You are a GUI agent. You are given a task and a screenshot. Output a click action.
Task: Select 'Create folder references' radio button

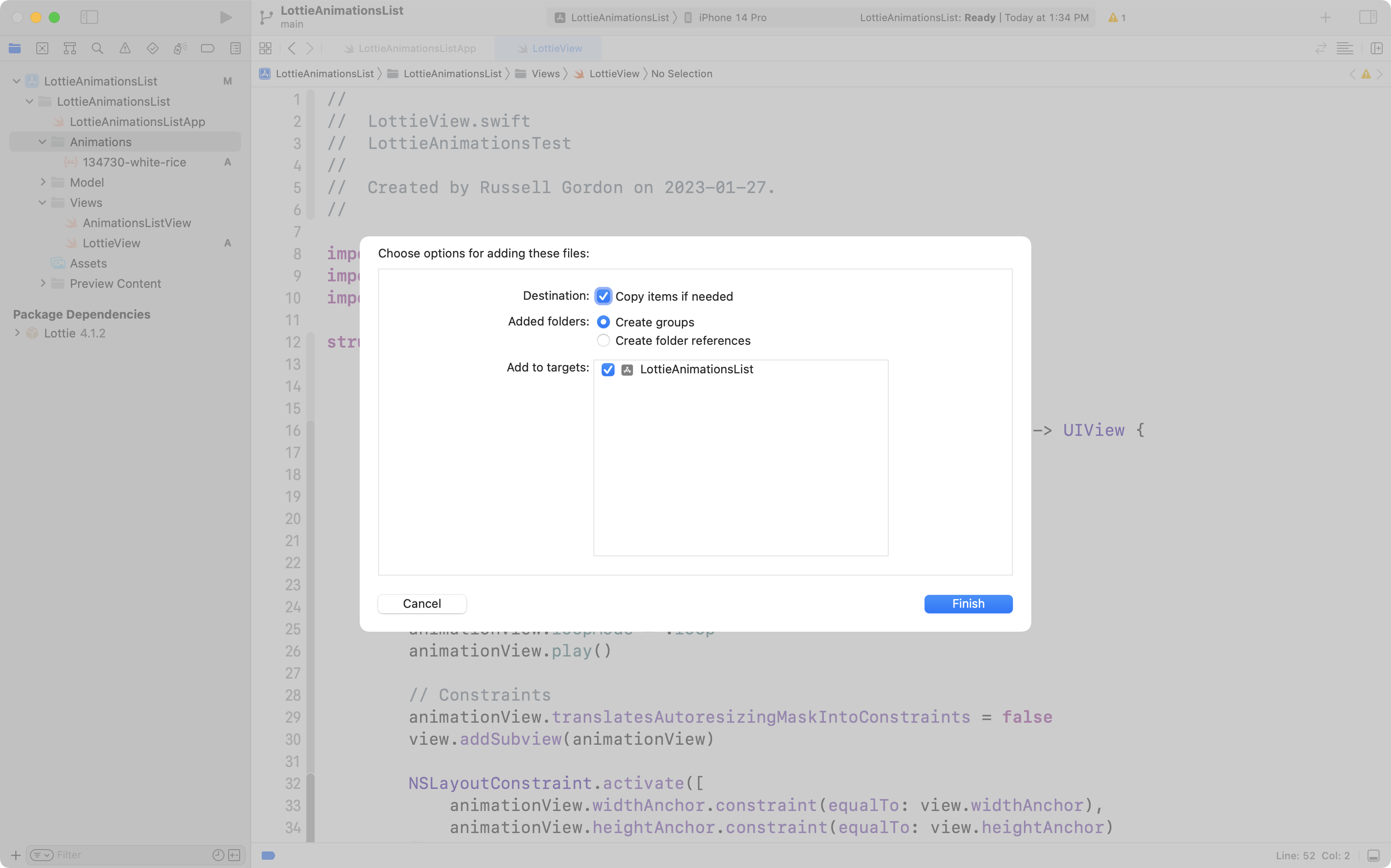(603, 340)
